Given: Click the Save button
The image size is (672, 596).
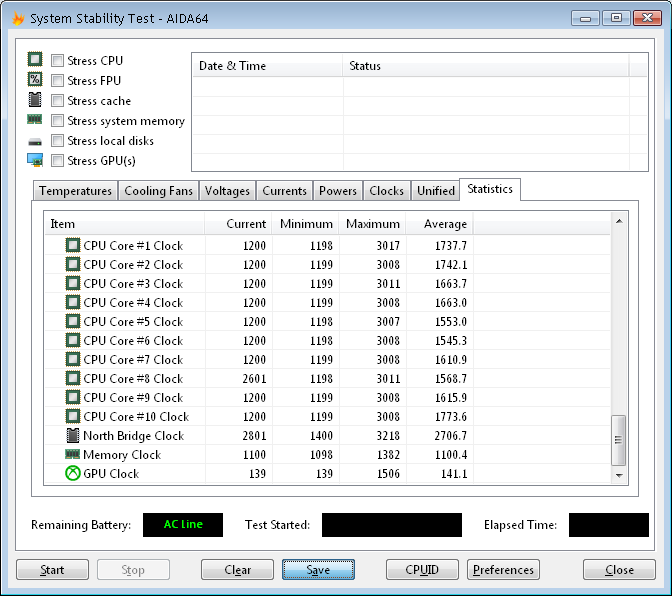Looking at the screenshot, I should [x=318, y=570].
